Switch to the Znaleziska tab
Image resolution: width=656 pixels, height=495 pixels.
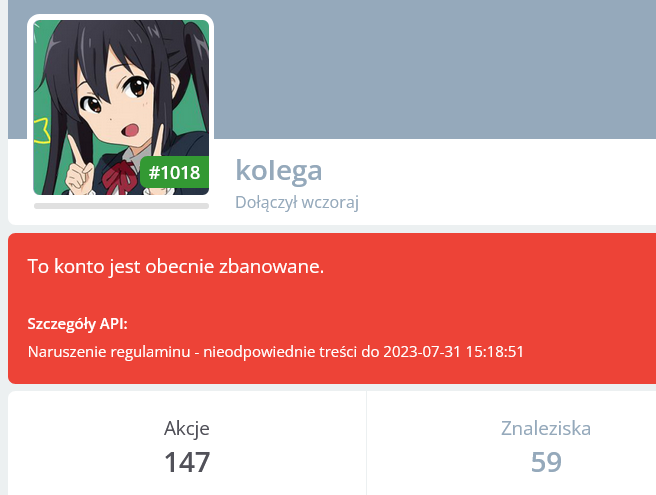click(x=546, y=446)
